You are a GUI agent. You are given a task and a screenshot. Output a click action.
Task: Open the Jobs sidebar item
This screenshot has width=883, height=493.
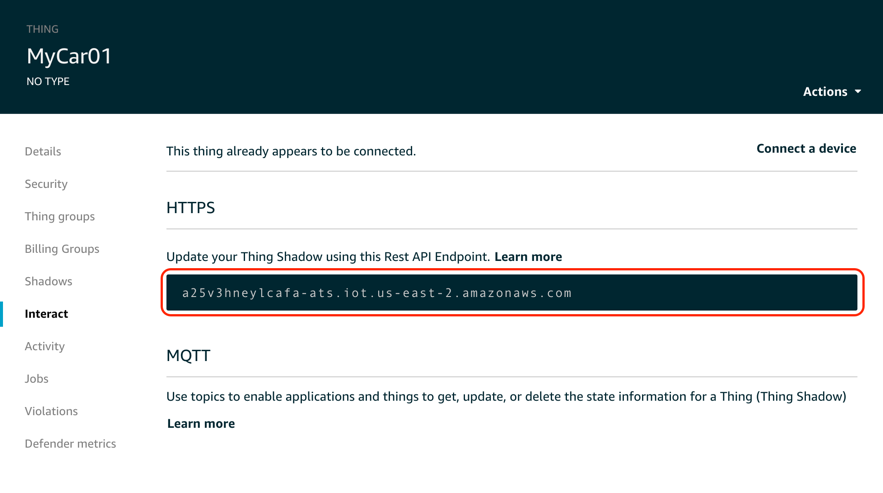coord(37,379)
